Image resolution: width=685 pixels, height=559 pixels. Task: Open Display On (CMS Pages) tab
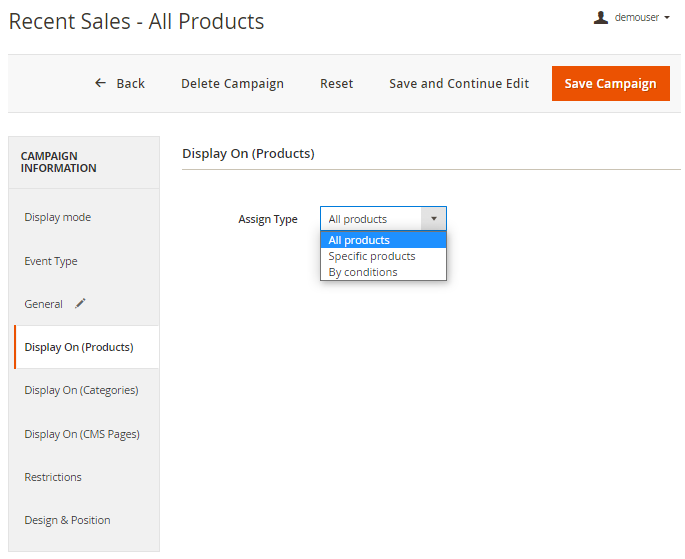click(82, 434)
